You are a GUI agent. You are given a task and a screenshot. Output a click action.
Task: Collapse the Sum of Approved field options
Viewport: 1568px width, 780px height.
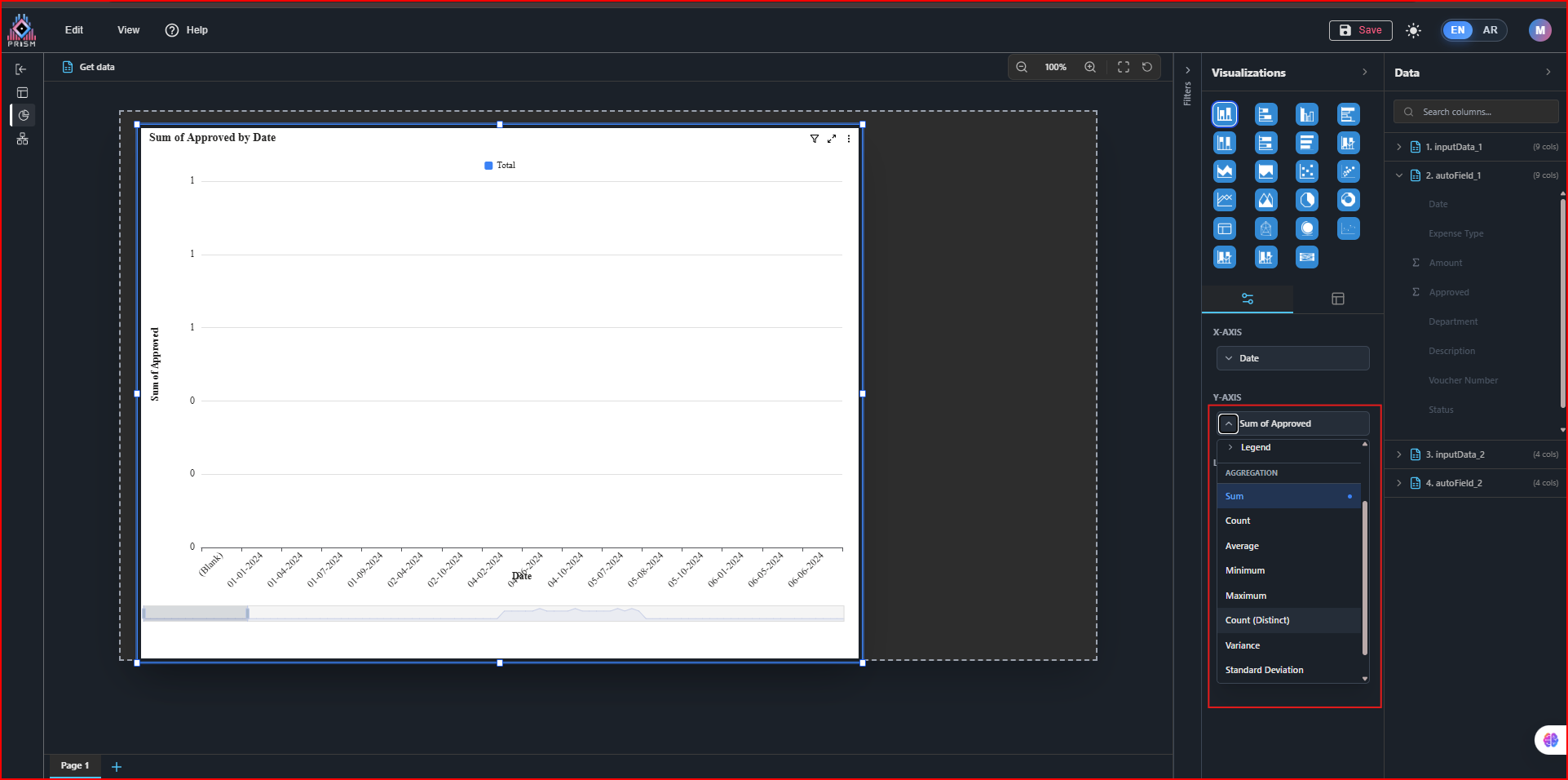pyautogui.click(x=1228, y=423)
